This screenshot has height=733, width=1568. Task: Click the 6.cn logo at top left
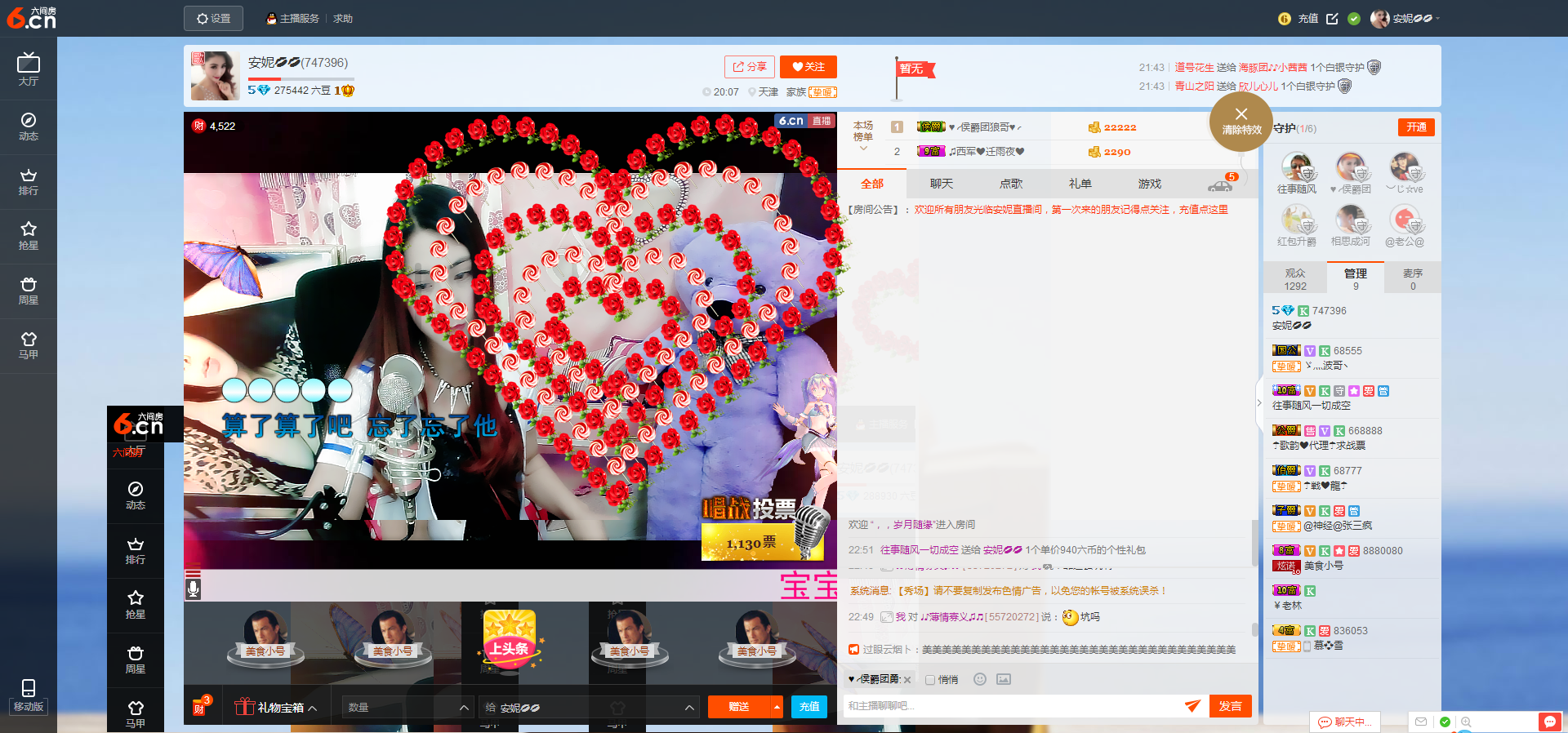[x=32, y=18]
